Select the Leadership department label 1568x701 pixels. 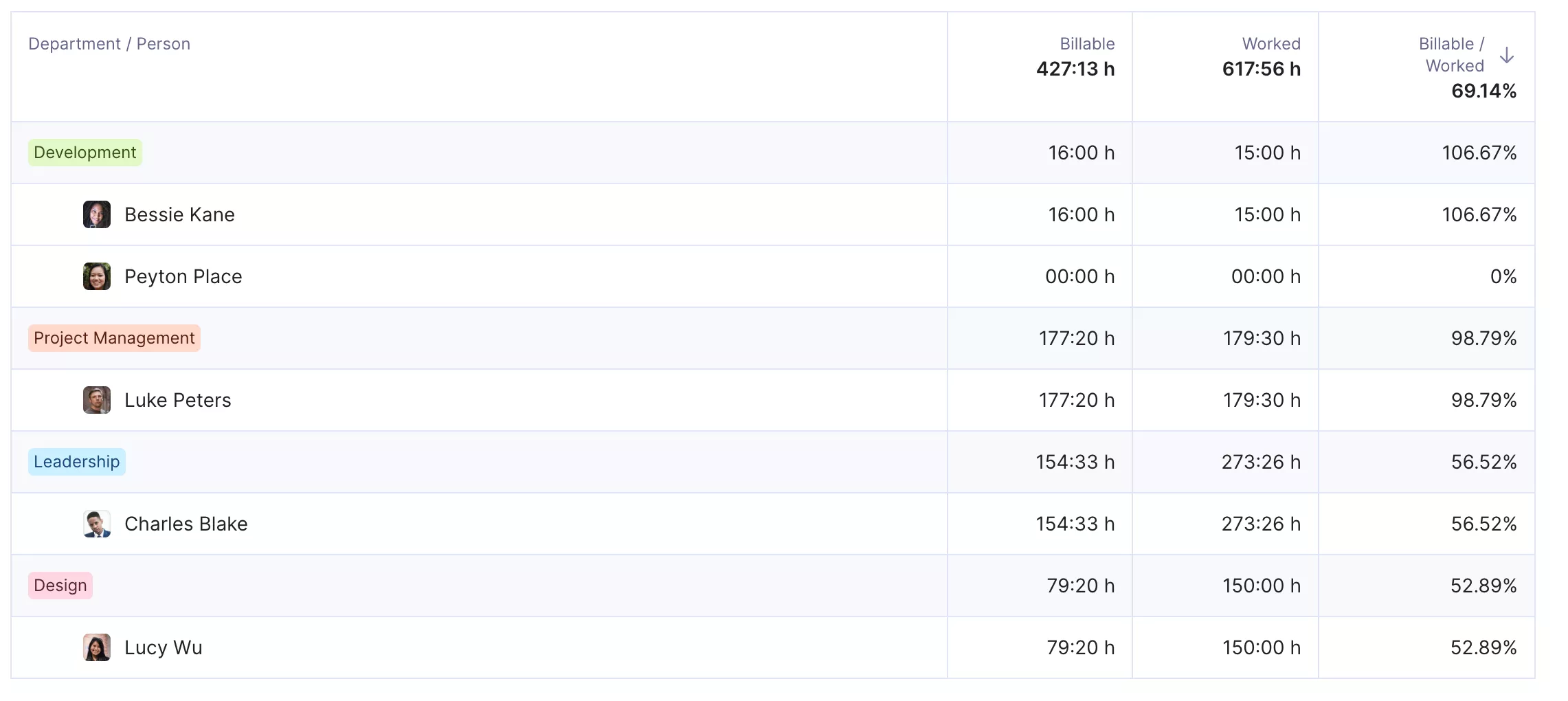coord(76,462)
